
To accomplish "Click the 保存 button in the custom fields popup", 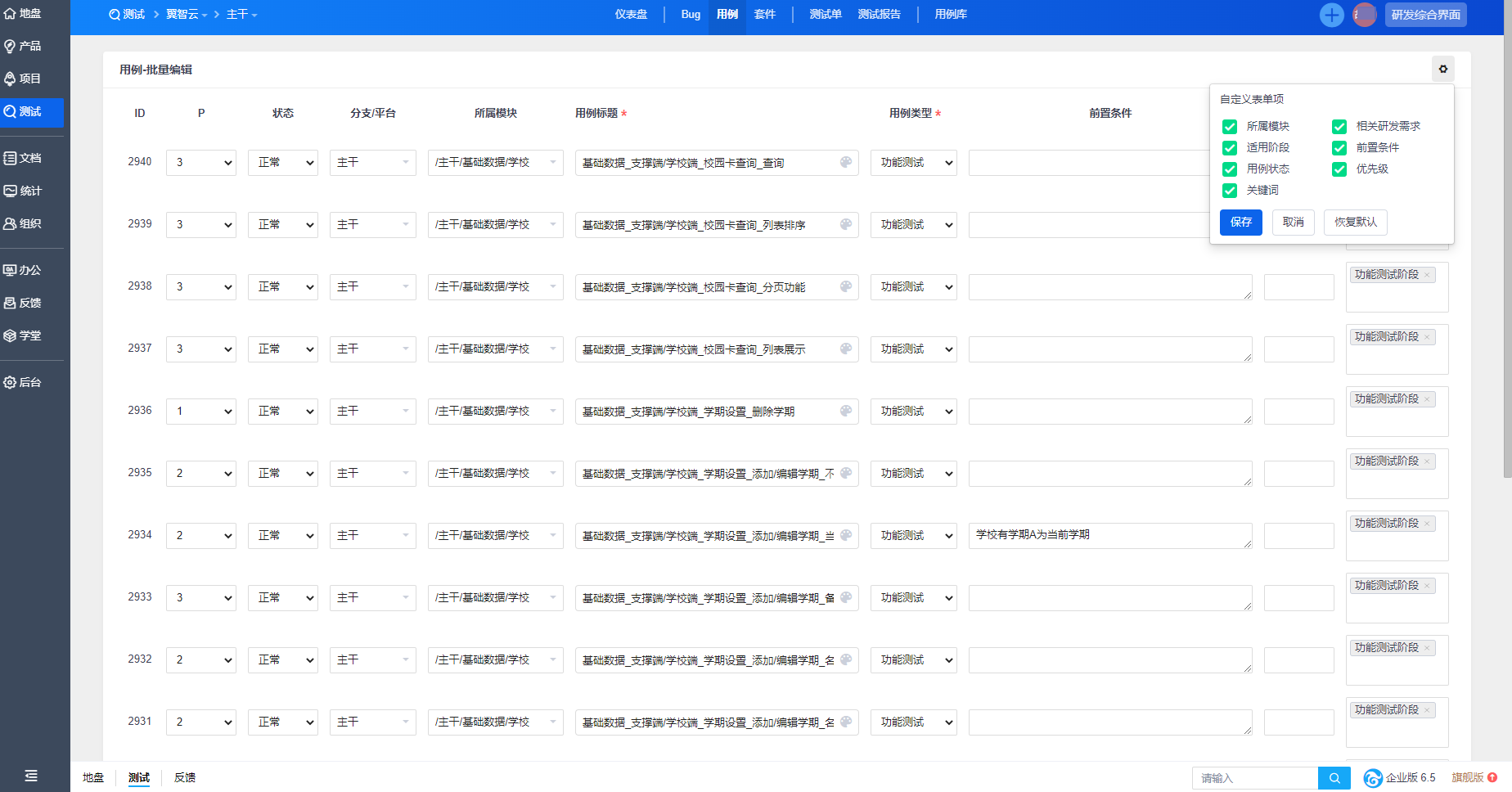I will click(x=1241, y=223).
